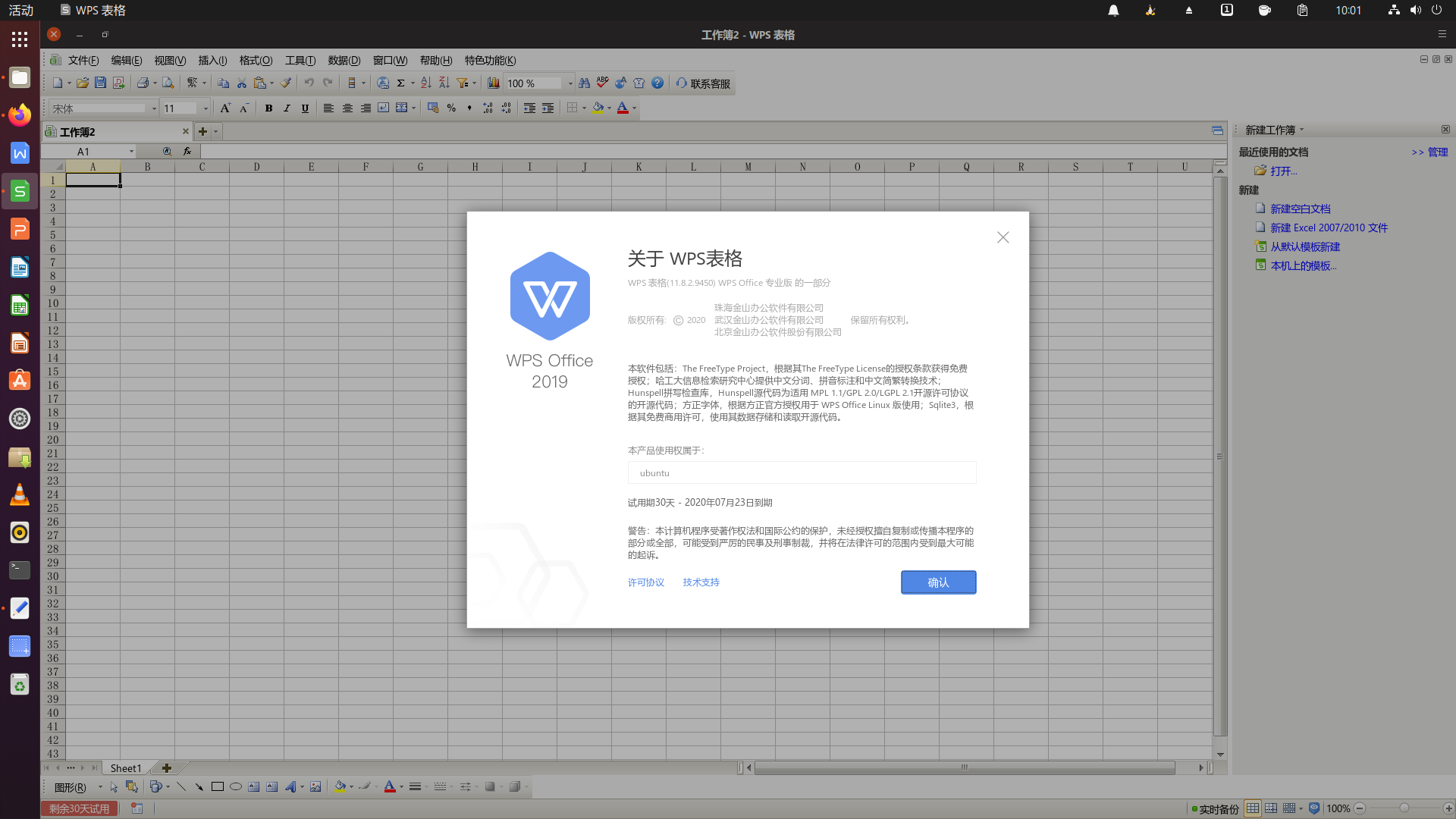This screenshot has height=819, width=1456.
Task: Select the Sheet1 worksheet tab
Action: (x=126, y=768)
